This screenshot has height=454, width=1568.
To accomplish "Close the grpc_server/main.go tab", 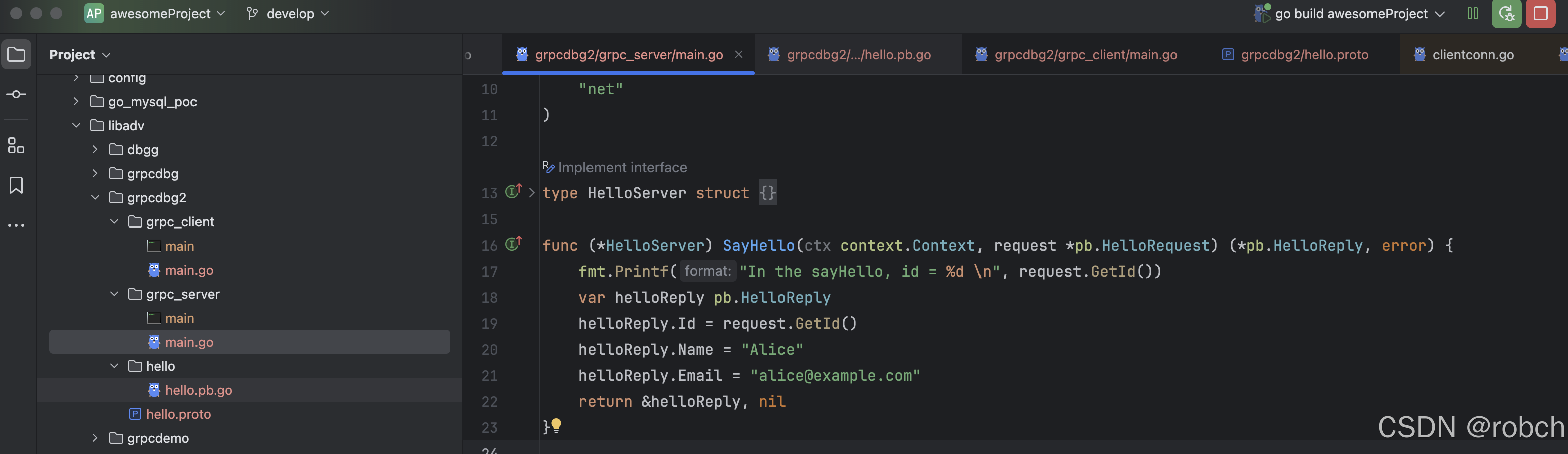I will (738, 54).
